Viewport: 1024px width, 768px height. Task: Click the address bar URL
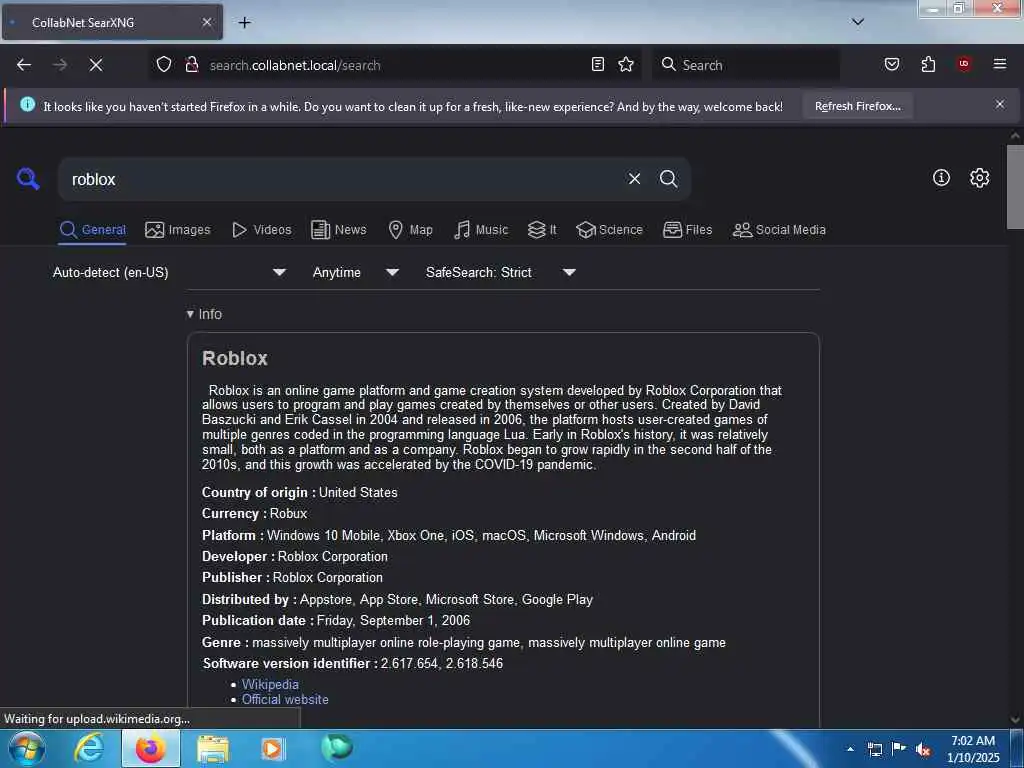[295, 65]
